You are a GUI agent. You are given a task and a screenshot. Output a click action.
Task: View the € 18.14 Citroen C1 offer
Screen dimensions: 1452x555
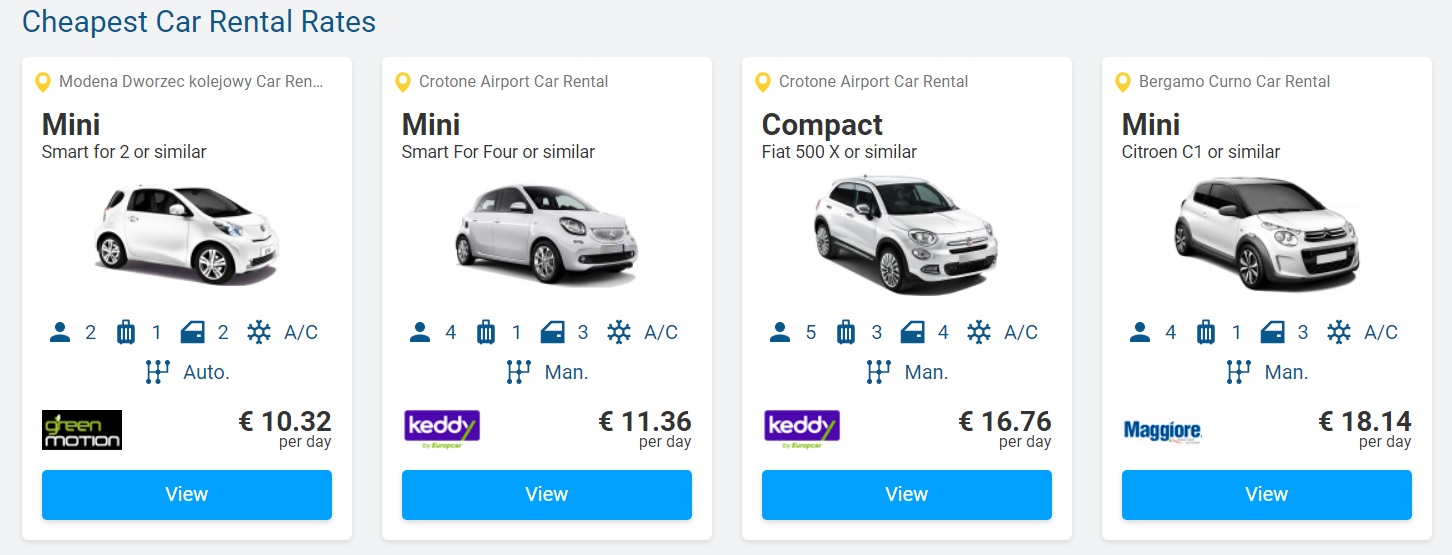pyautogui.click(x=1267, y=495)
